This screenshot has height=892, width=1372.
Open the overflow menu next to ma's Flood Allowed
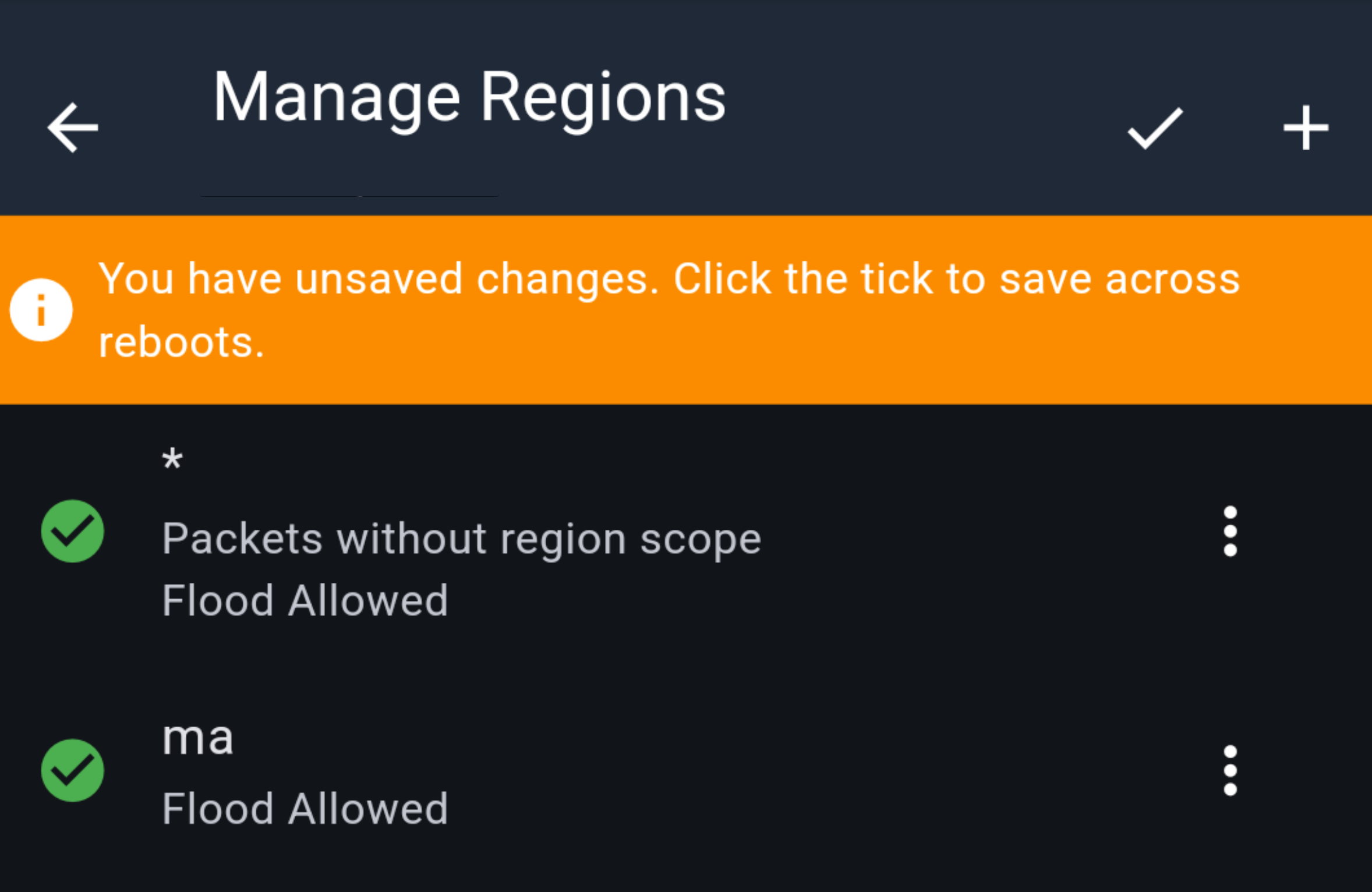click(1230, 771)
